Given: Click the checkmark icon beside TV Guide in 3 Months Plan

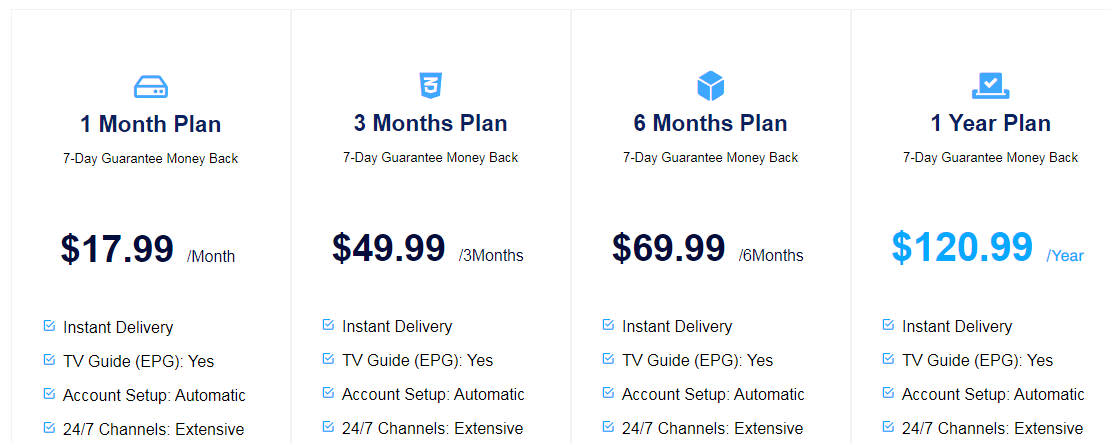Looking at the screenshot, I should (328, 358).
